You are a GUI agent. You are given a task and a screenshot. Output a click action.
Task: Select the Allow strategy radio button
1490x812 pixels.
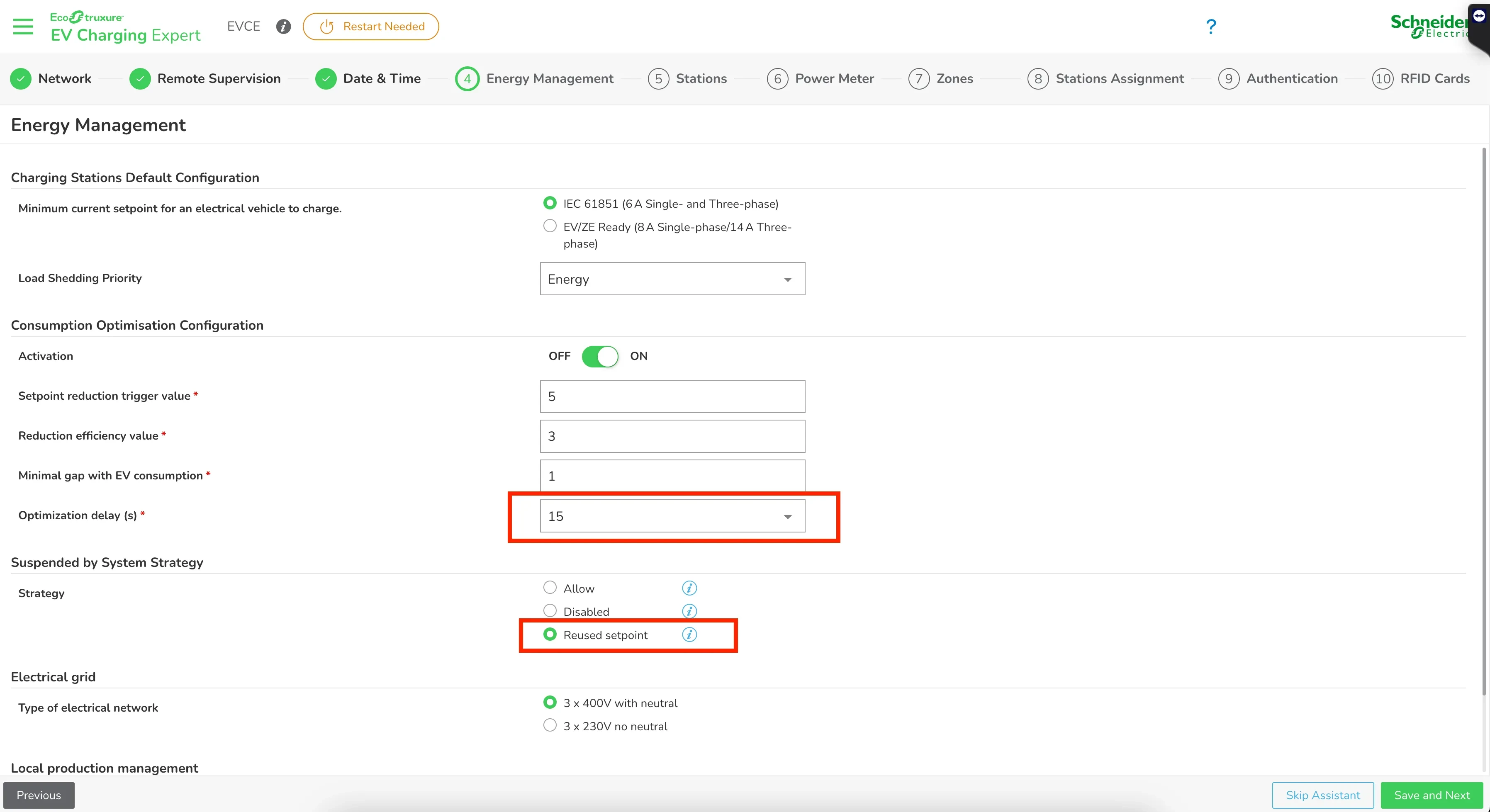pos(550,588)
